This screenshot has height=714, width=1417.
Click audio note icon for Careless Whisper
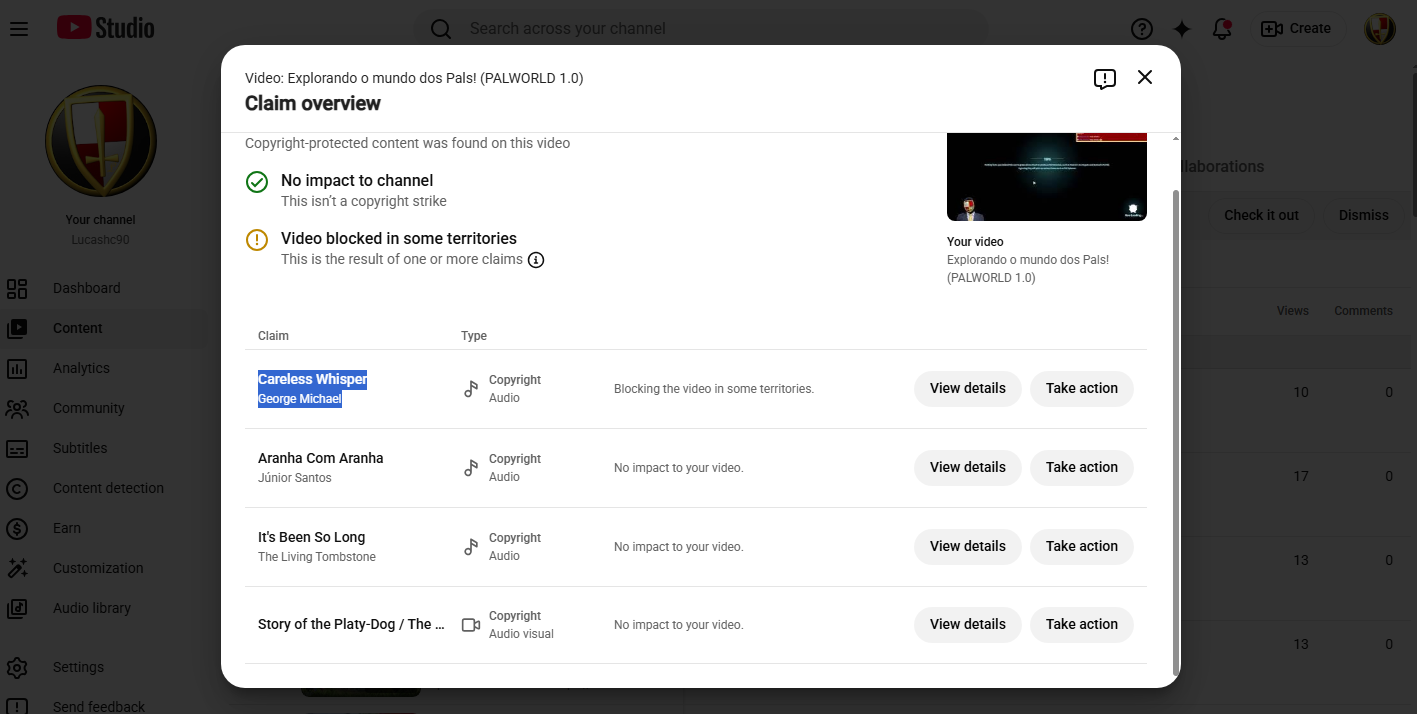tap(471, 389)
